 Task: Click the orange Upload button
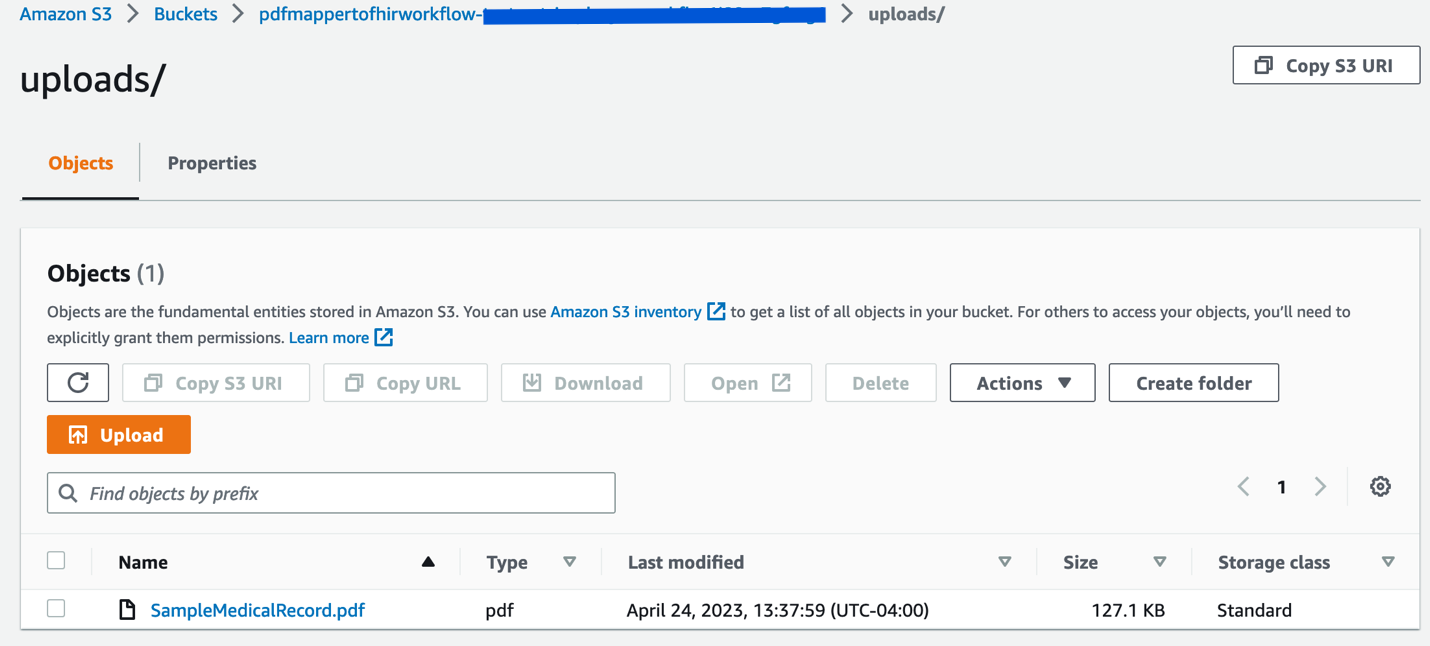(119, 435)
